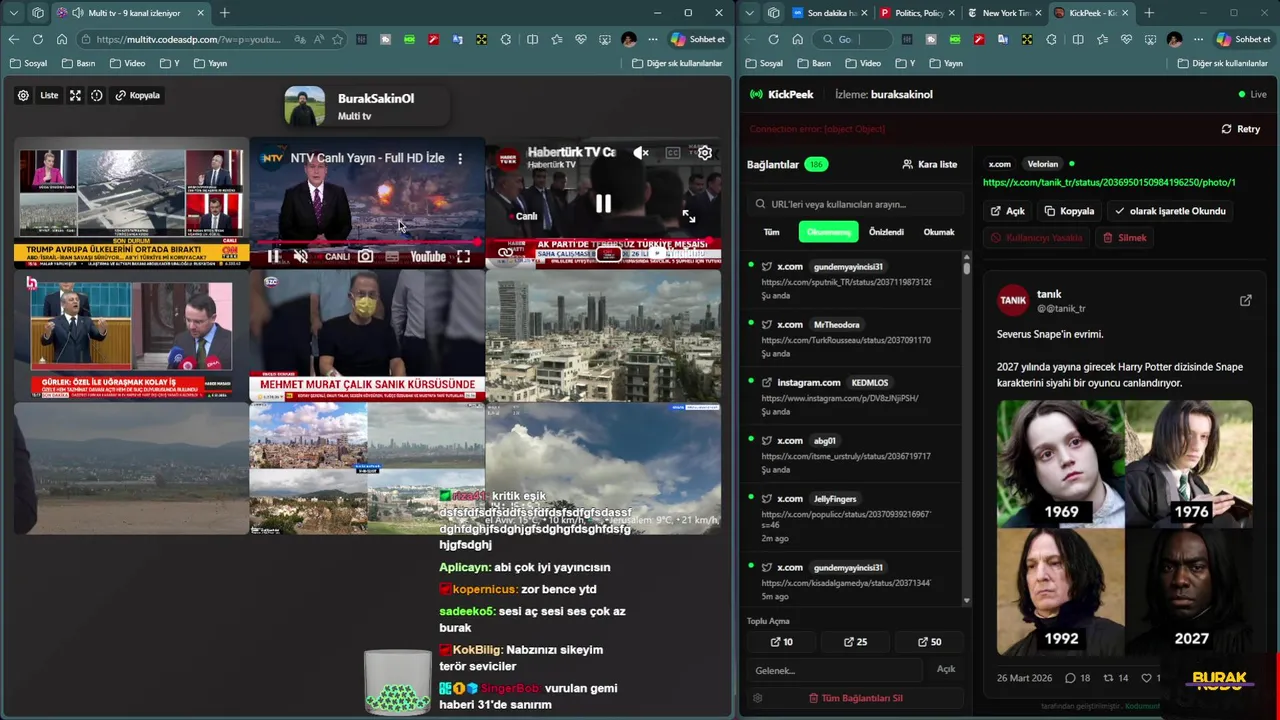Image resolution: width=1280 pixels, height=720 pixels.
Task: Open the green x.com tanik_tr status URL
Action: pyautogui.click(x=1109, y=183)
